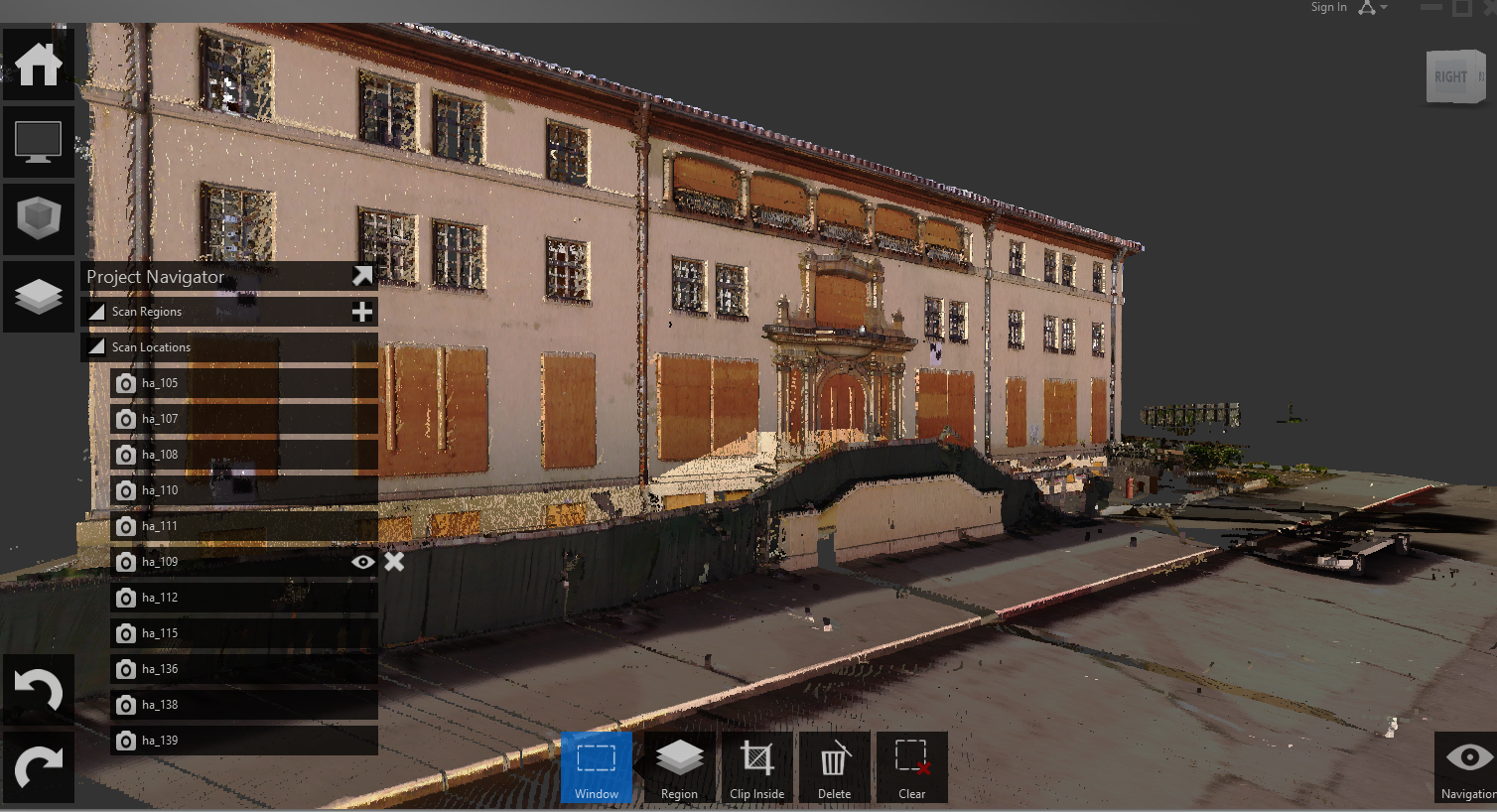Open the Project Navigator layers icon

[x=39, y=297]
